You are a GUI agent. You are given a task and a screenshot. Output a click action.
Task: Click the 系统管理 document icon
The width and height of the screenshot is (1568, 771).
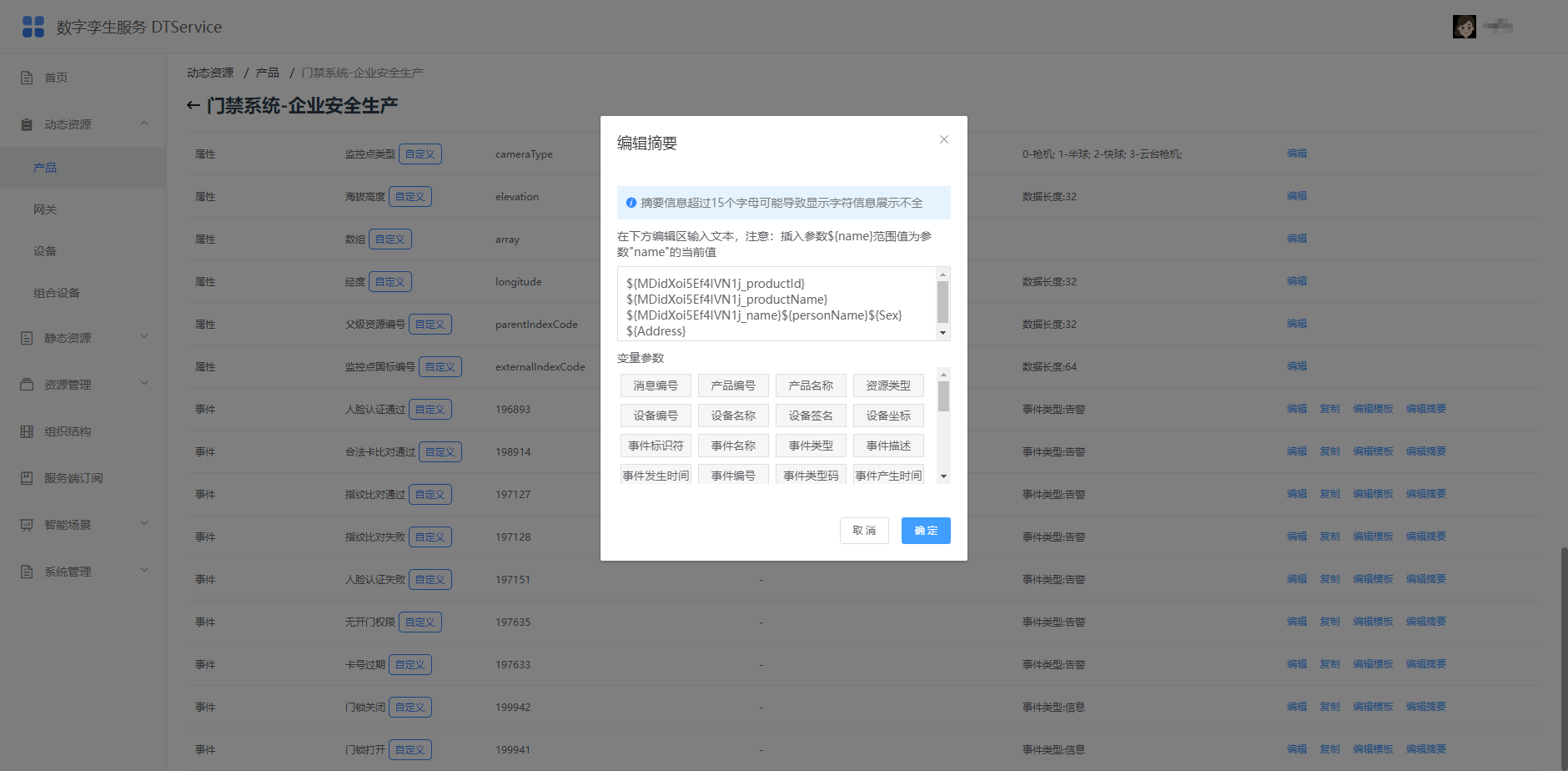click(x=27, y=572)
